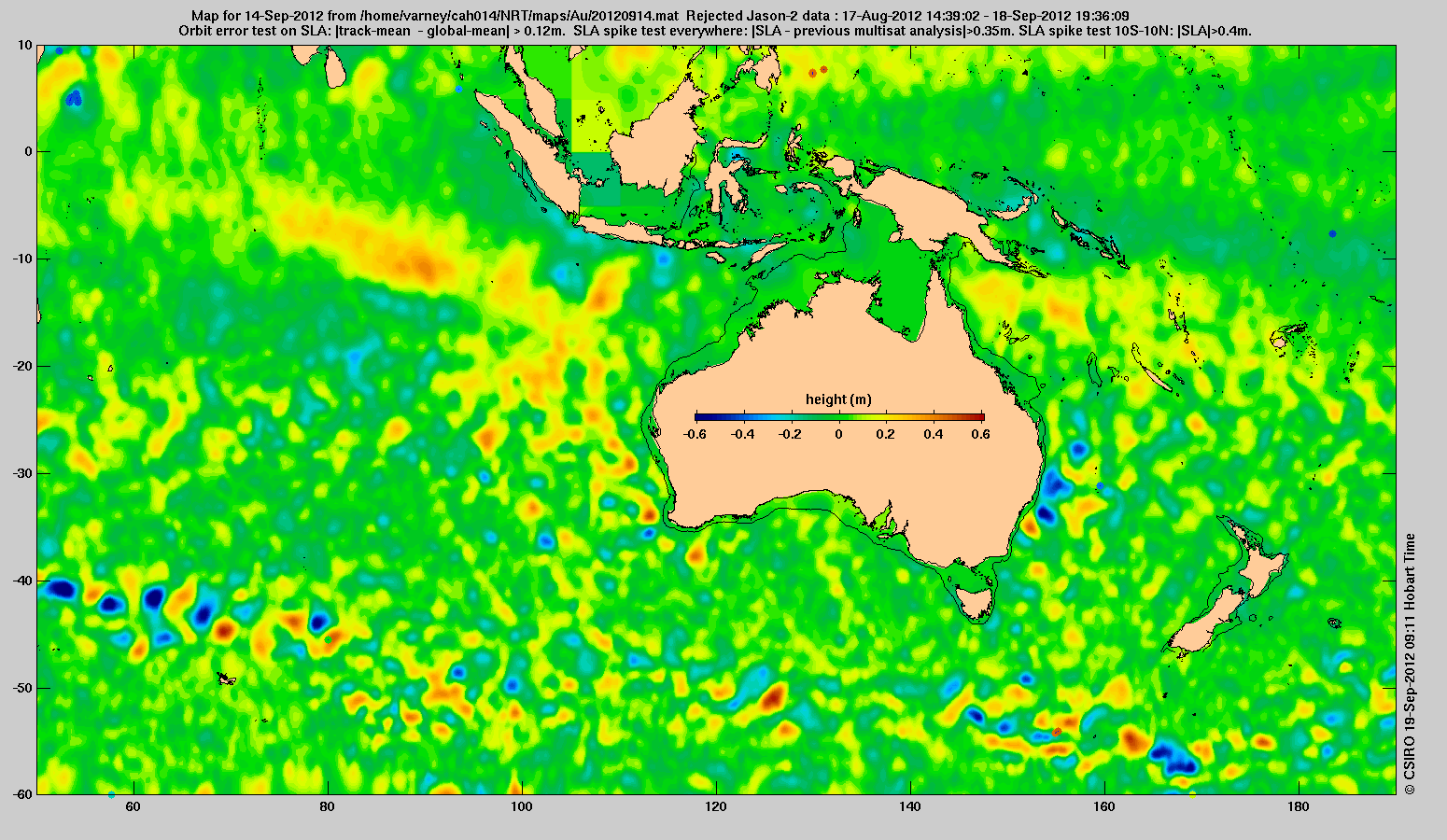Click longitude axis label 100
Image resolution: width=1447 pixels, height=840 pixels.
coord(521,806)
